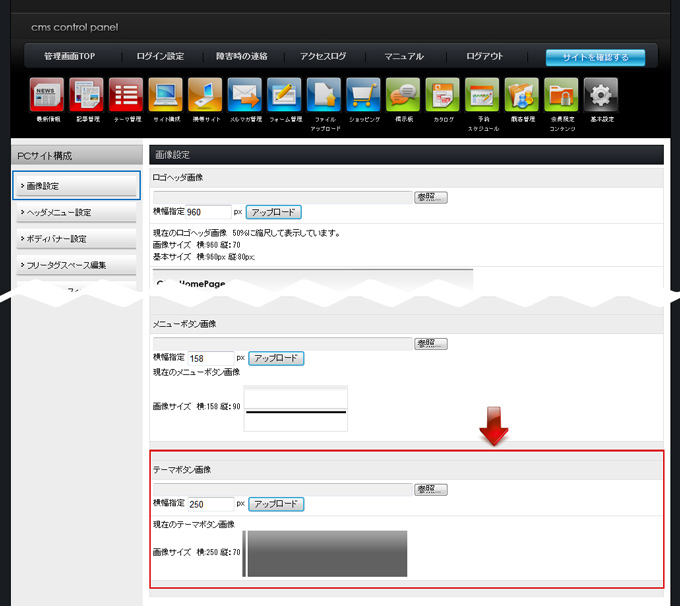Select 画像設定 in the sidebar
The image size is (680, 606).
76,186
